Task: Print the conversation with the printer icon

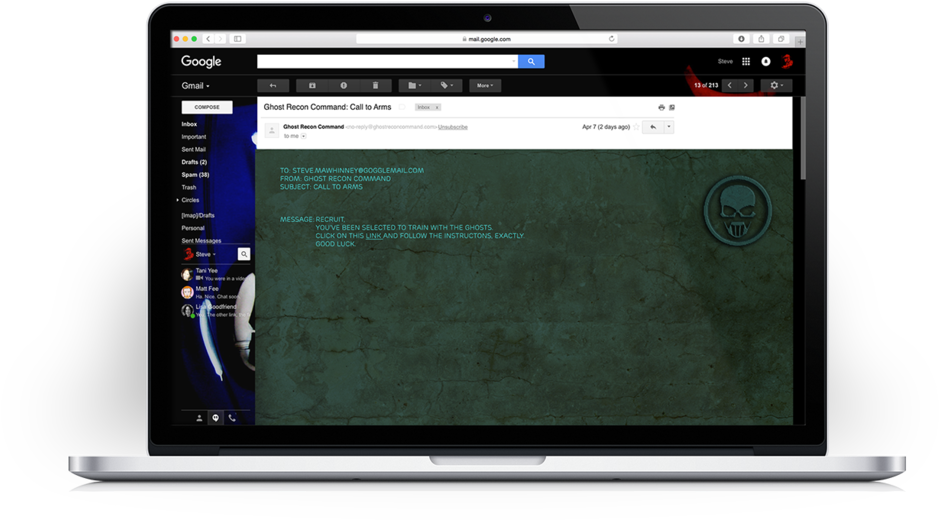Action: coord(661,108)
